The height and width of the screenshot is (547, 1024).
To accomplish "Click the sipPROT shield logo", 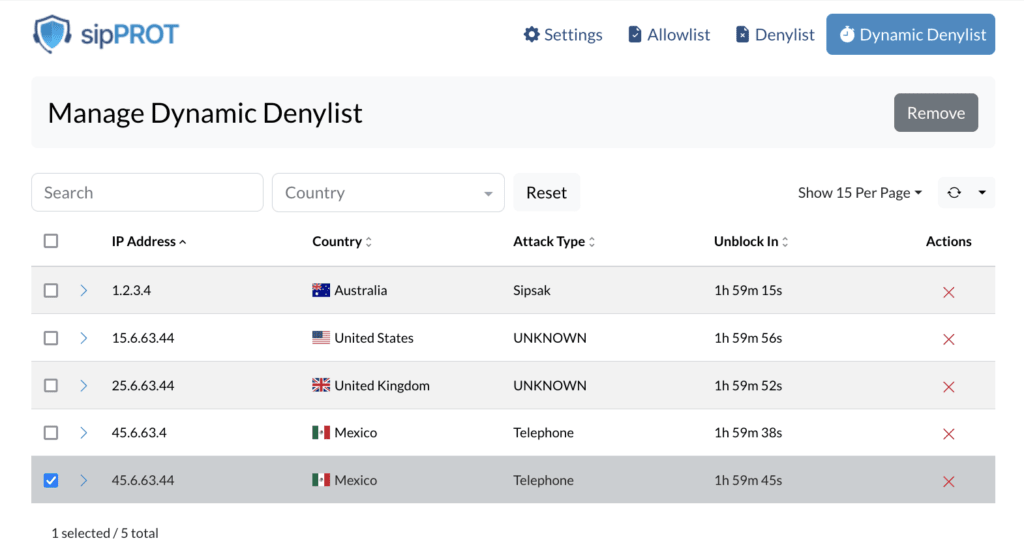I will click(x=52, y=34).
